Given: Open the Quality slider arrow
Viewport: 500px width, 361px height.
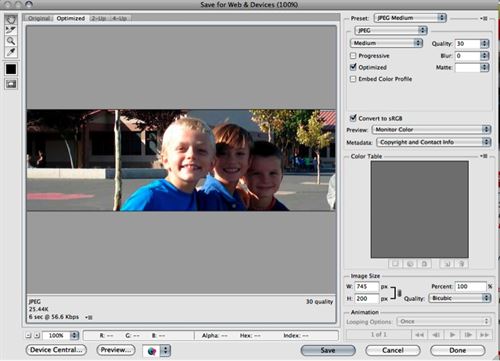Looking at the screenshot, I should tap(485, 44).
